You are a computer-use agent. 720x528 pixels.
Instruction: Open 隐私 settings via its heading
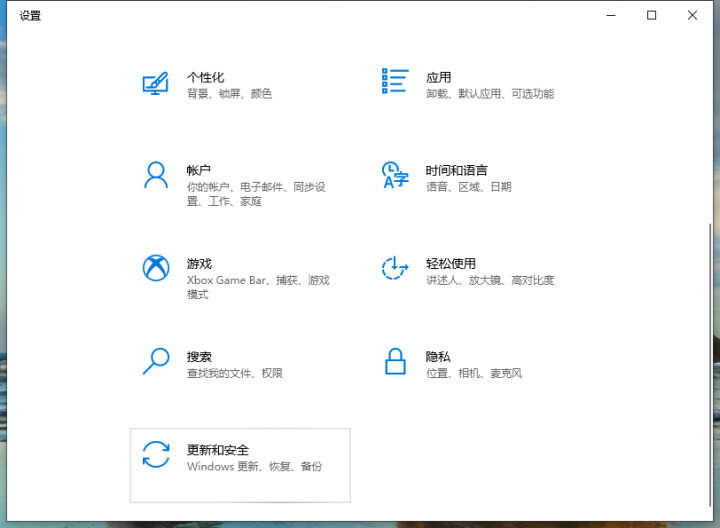438,356
